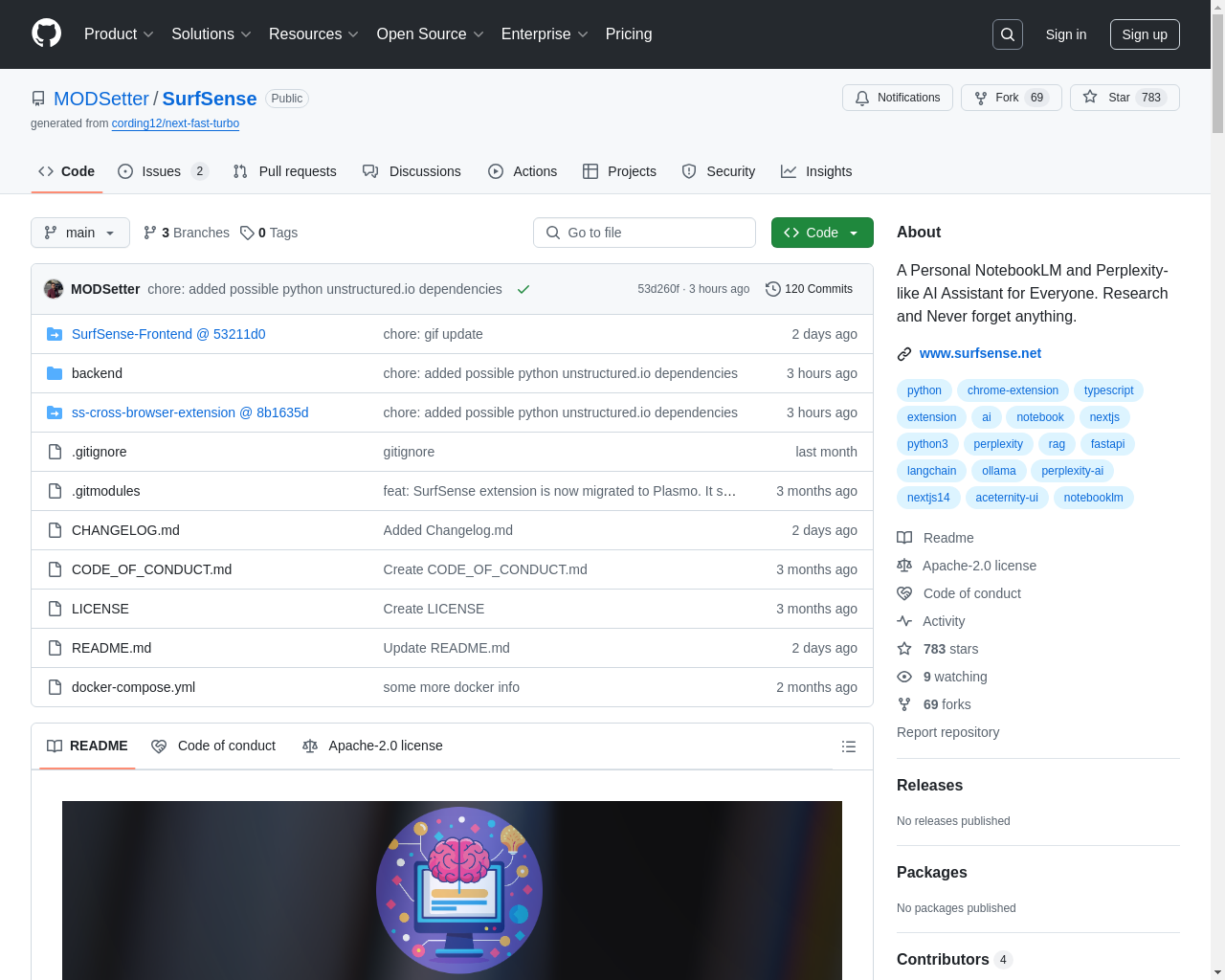Image resolution: width=1225 pixels, height=980 pixels.
Task: Click ss-cross-browser-extension submodule icon
Action: (55, 412)
